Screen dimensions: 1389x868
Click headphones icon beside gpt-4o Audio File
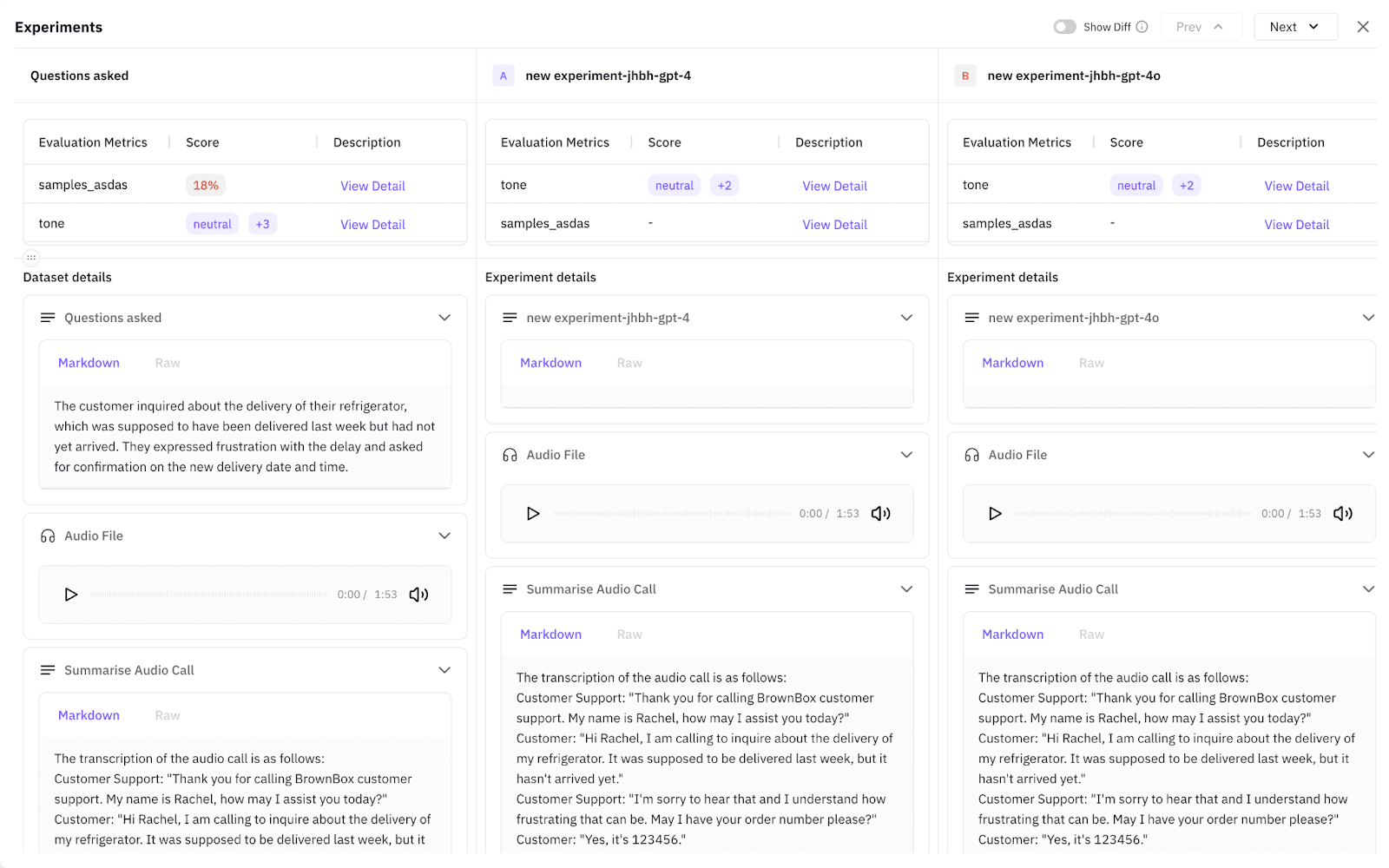(x=971, y=455)
